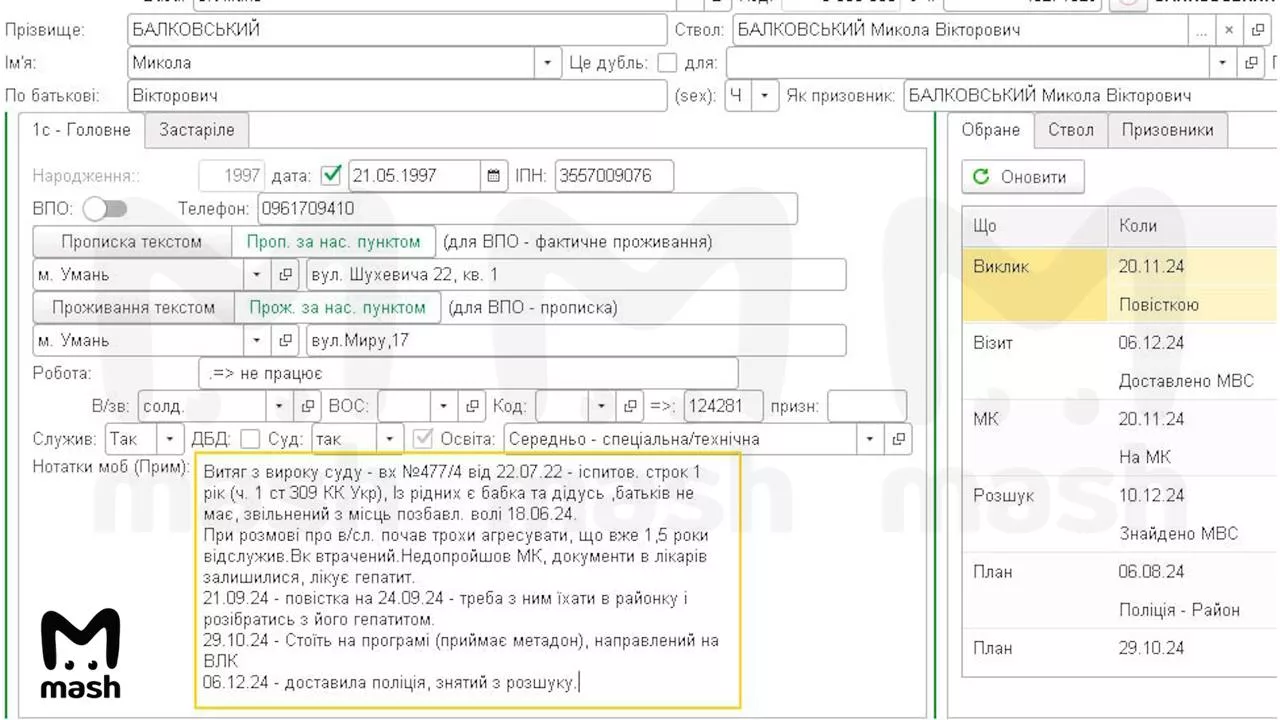Open the Освіта dropdown arrow

(871, 439)
